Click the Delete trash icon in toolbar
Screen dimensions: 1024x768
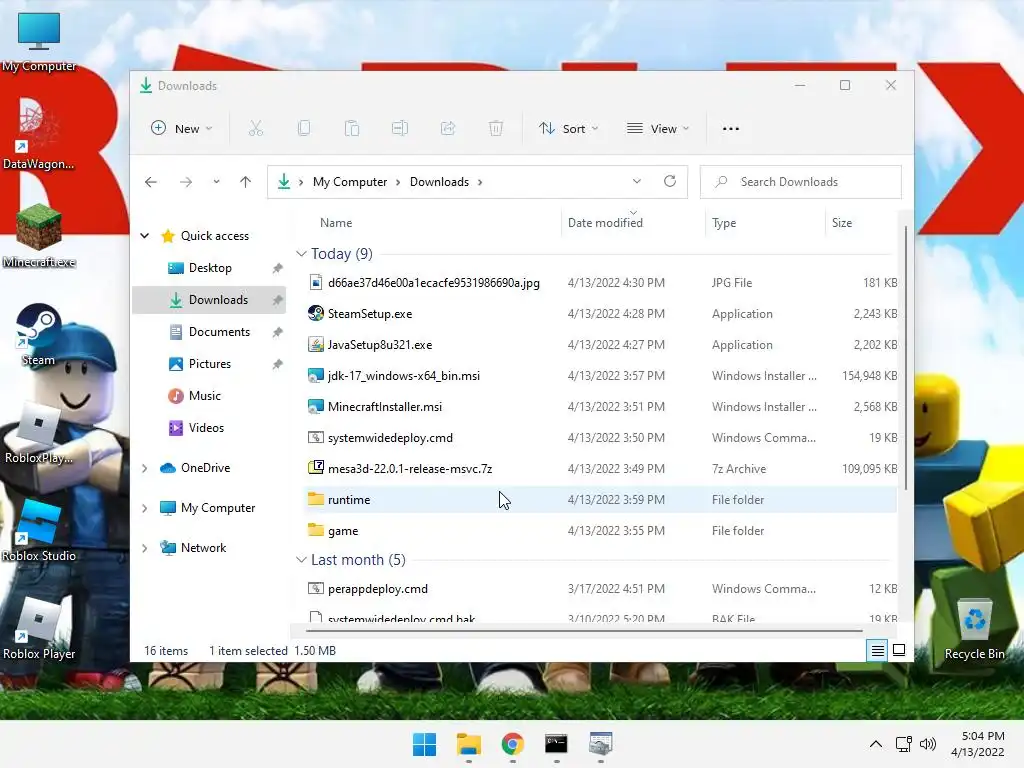(496, 129)
